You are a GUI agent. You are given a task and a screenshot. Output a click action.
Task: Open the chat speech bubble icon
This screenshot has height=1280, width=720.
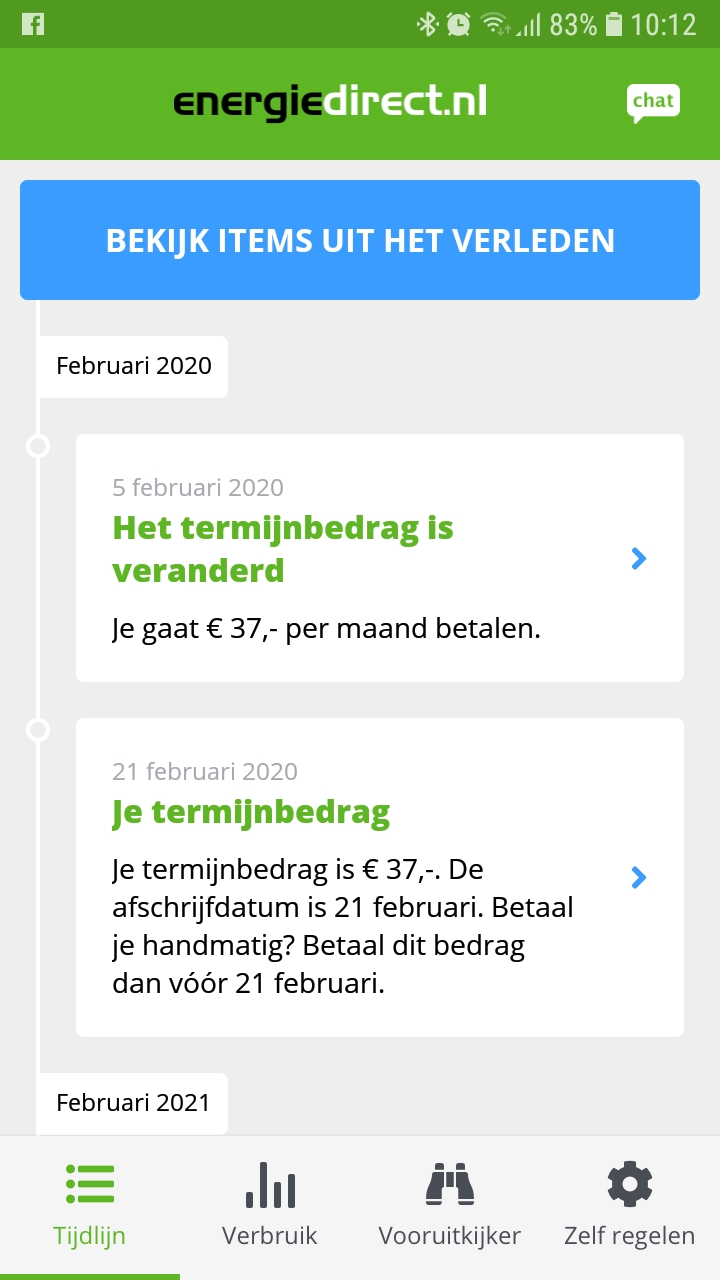click(653, 103)
